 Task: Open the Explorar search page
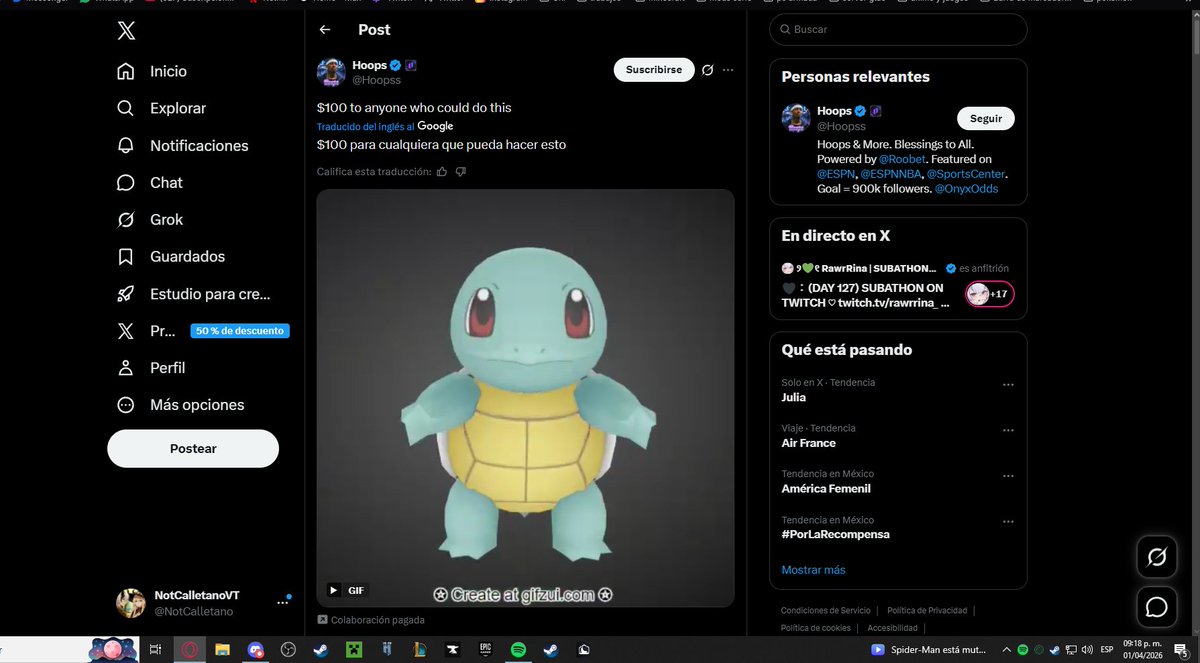click(162, 108)
